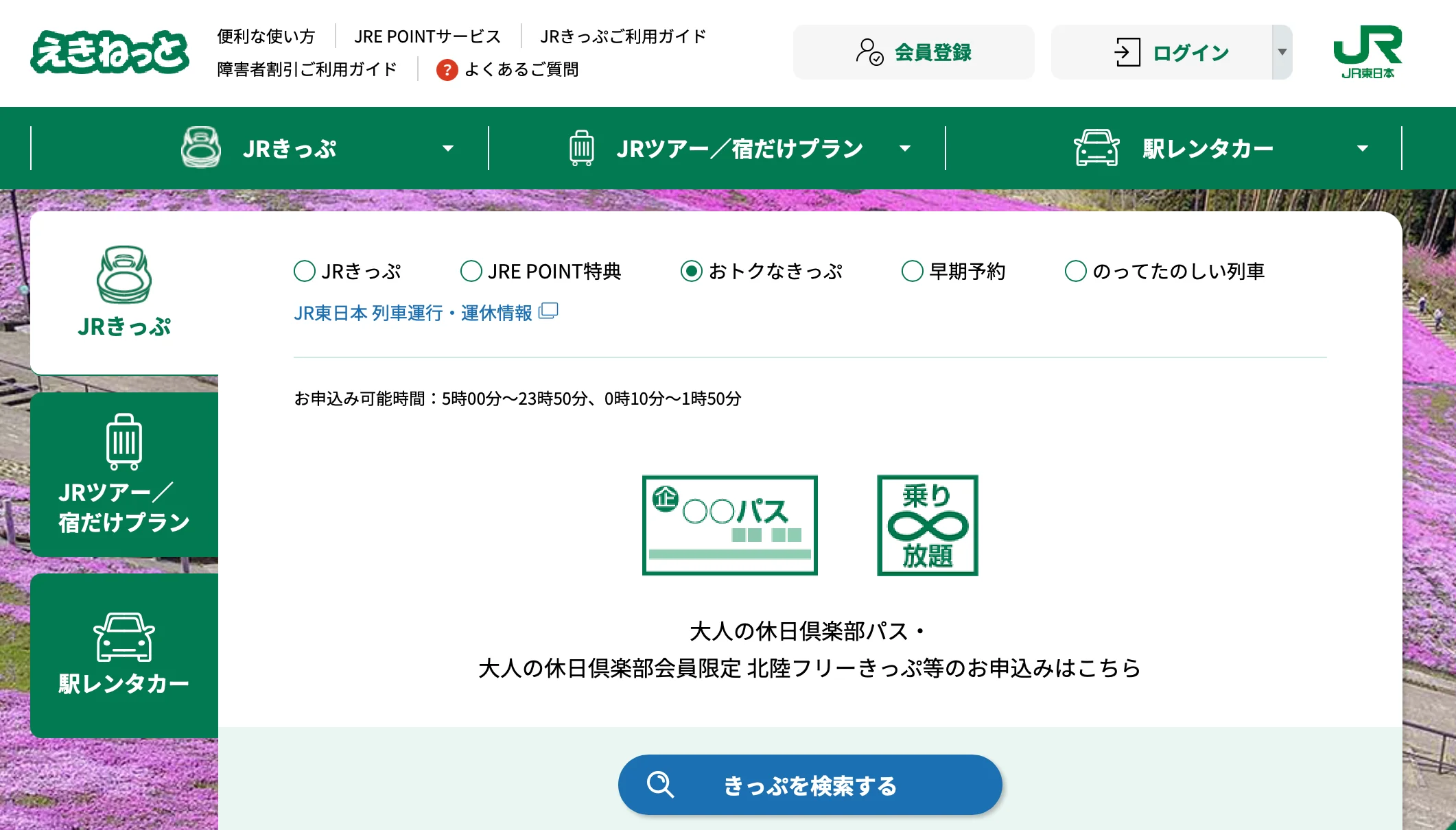Click the login arrow icon
This screenshot has height=830, width=1456.
tap(1127, 52)
